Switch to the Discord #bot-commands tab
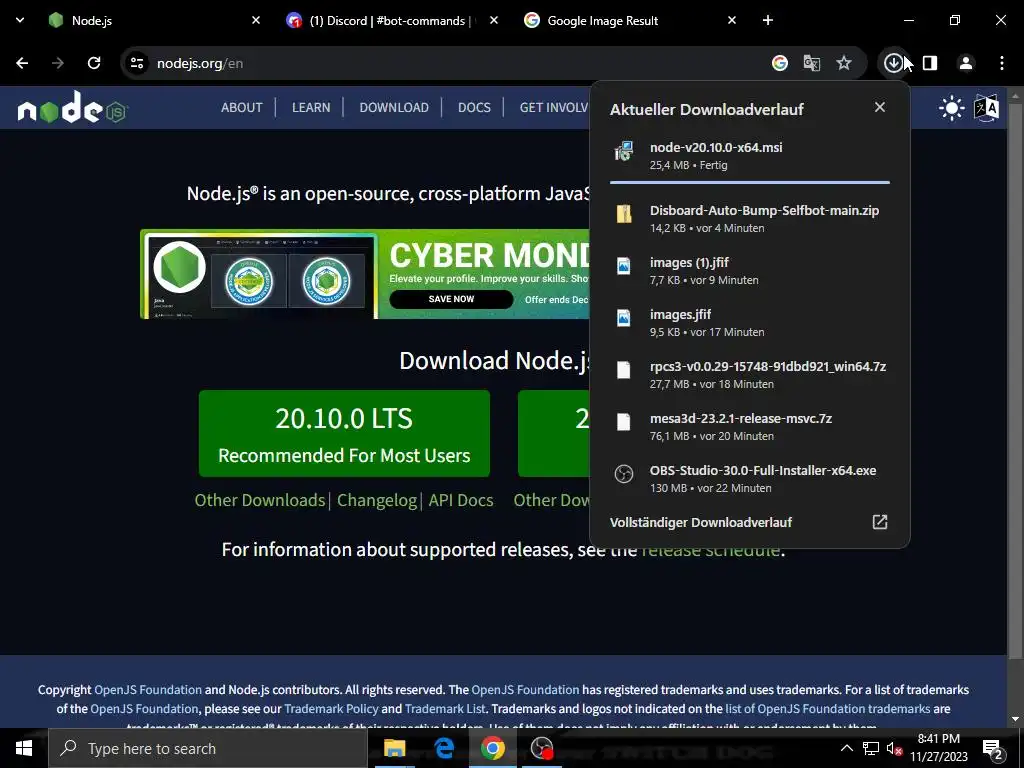This screenshot has height=768, width=1024. pos(392,20)
